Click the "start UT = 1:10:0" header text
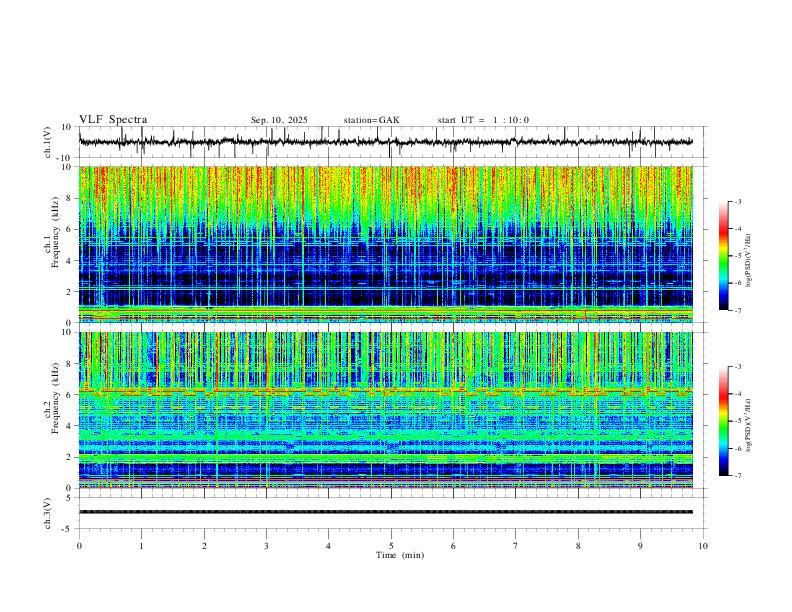792x612 pixels. point(483,120)
